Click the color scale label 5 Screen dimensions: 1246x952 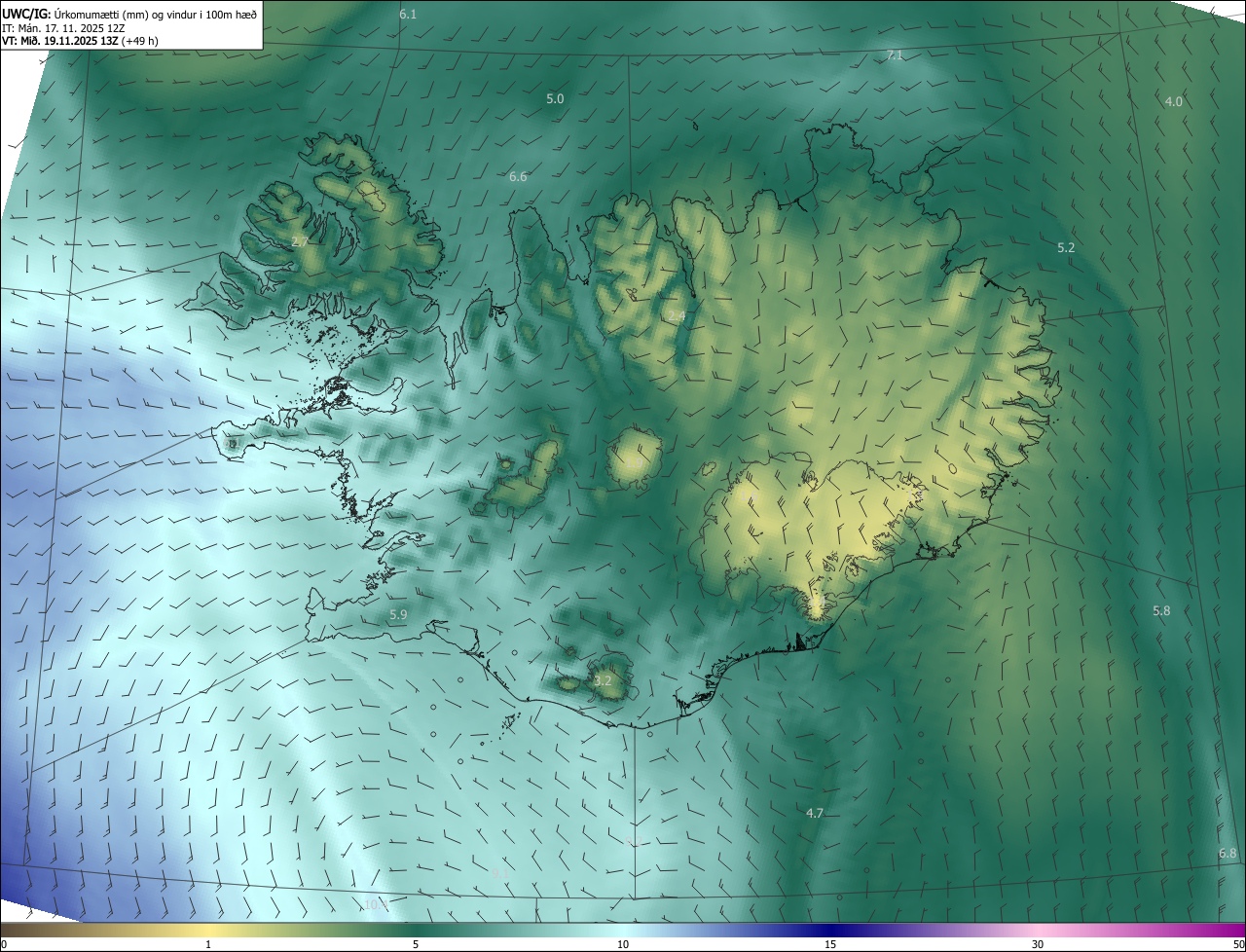pyautogui.click(x=416, y=944)
